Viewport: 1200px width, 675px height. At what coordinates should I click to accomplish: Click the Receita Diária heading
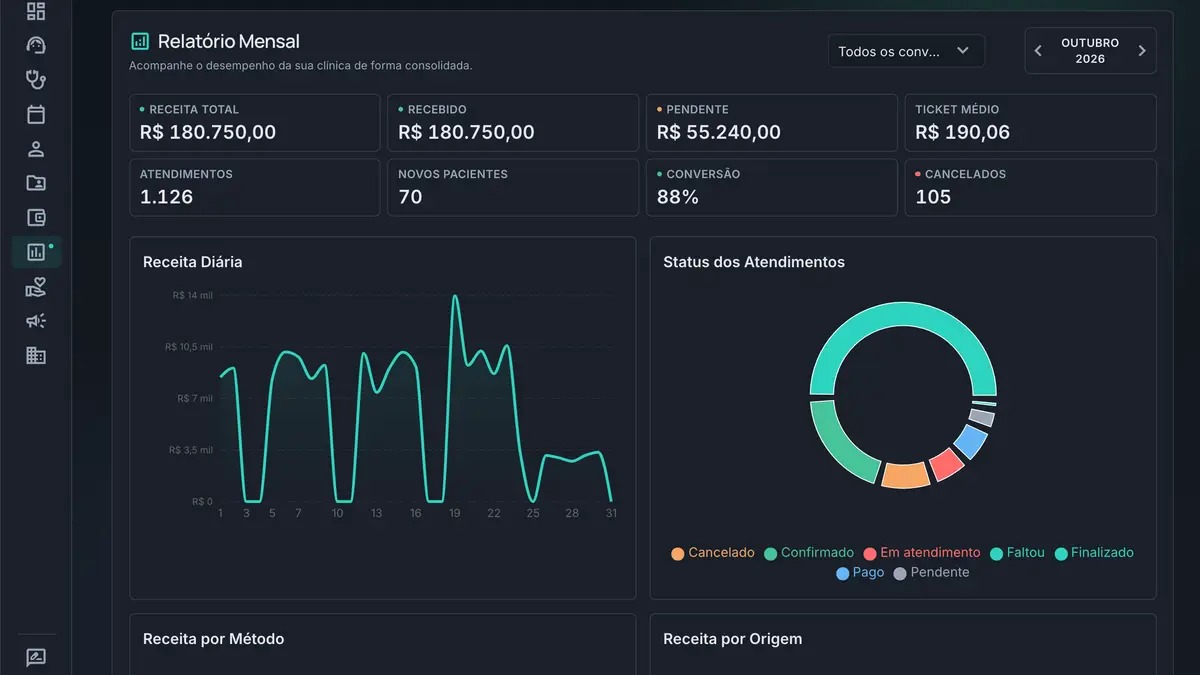click(193, 262)
